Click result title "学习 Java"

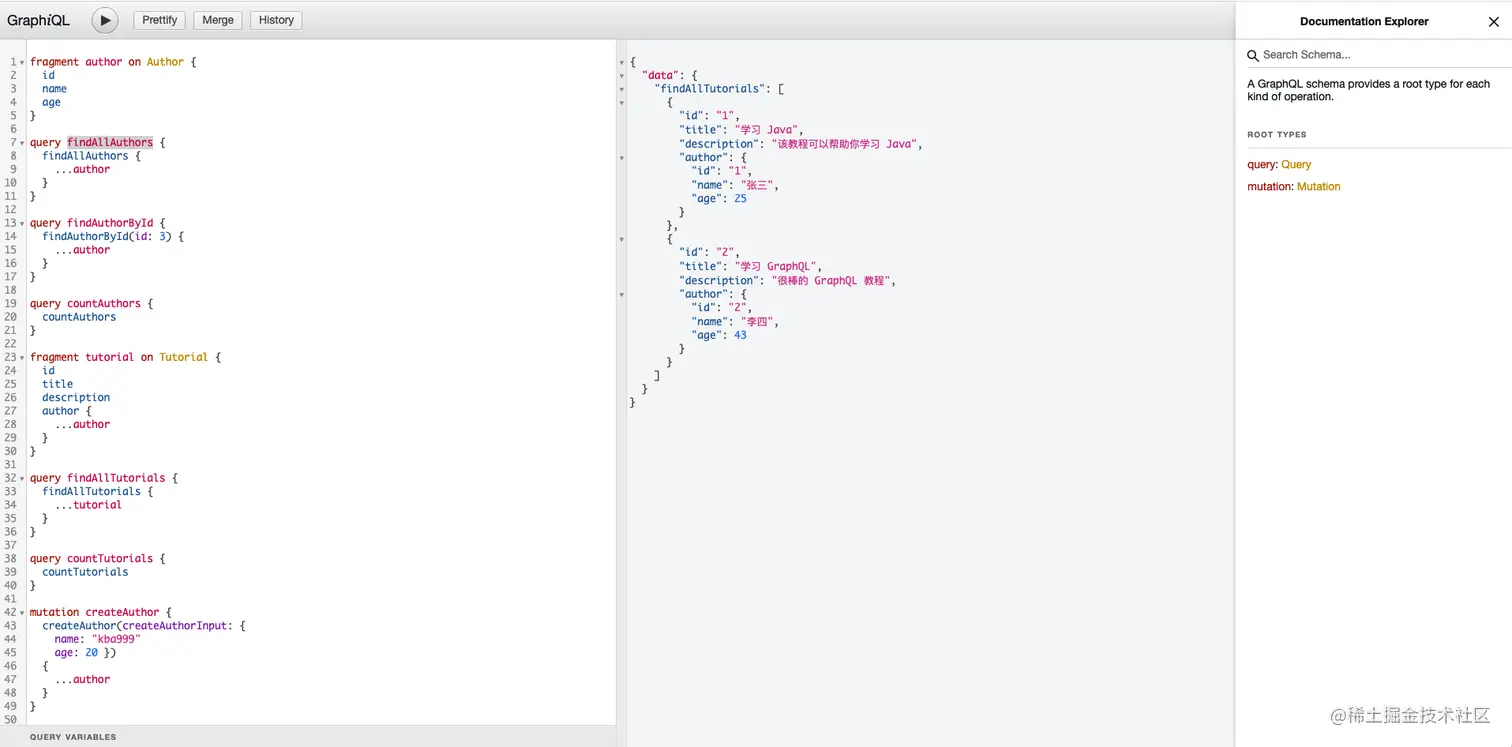(x=771, y=130)
